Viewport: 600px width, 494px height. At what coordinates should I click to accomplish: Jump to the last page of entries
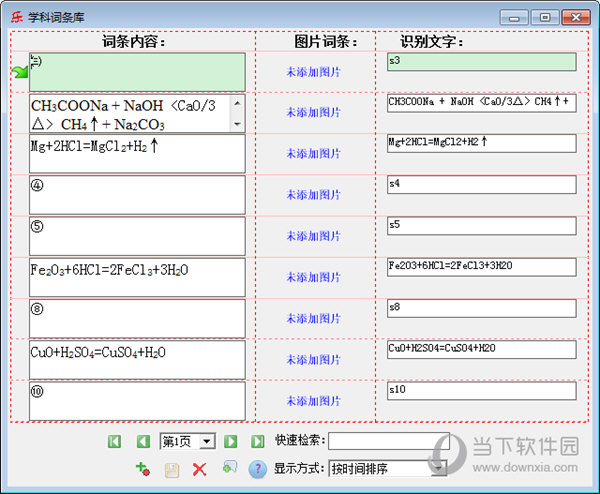coord(258,441)
